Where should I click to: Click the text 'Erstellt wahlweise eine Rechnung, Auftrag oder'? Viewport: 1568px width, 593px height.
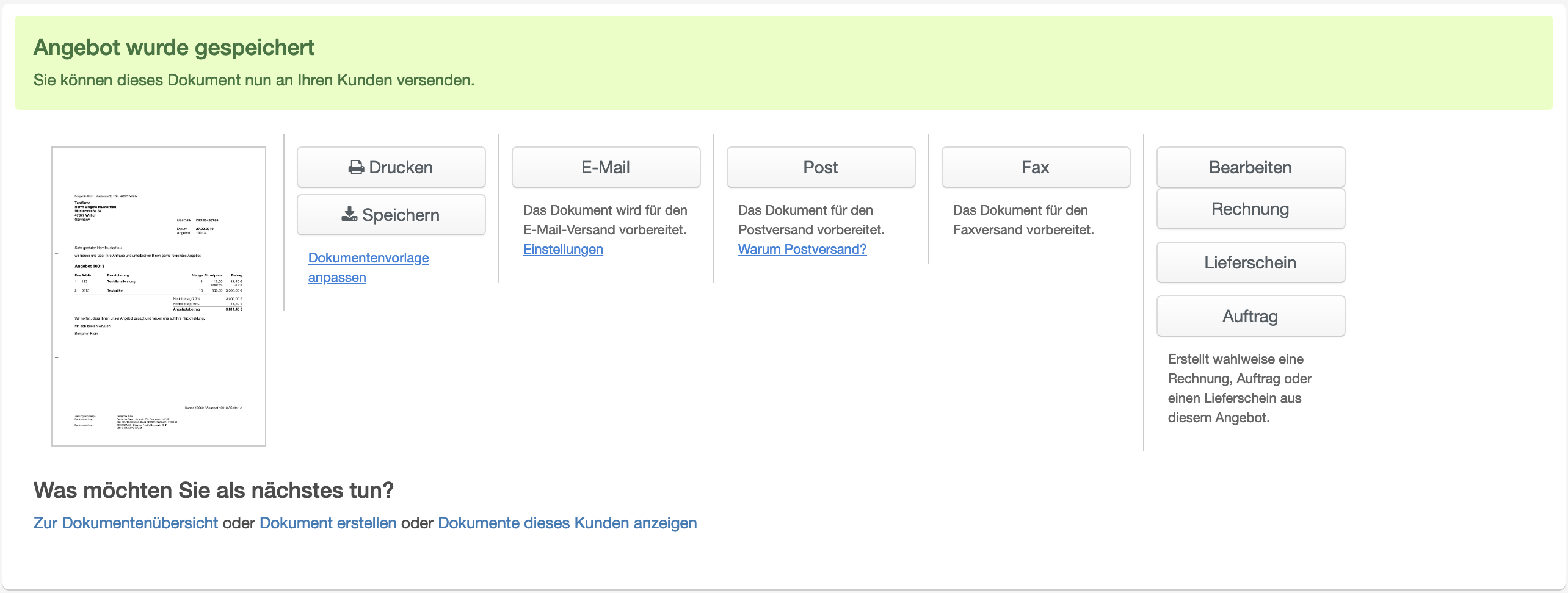[1240, 368]
